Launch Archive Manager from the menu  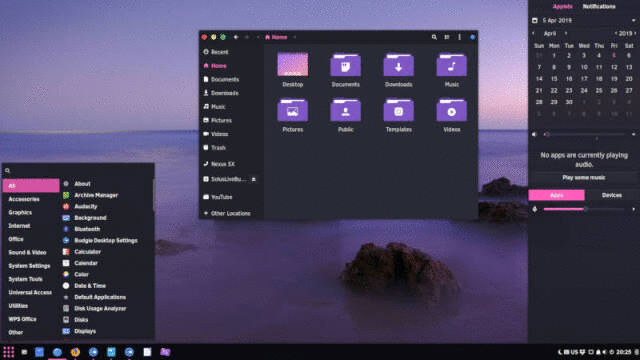coord(106,195)
